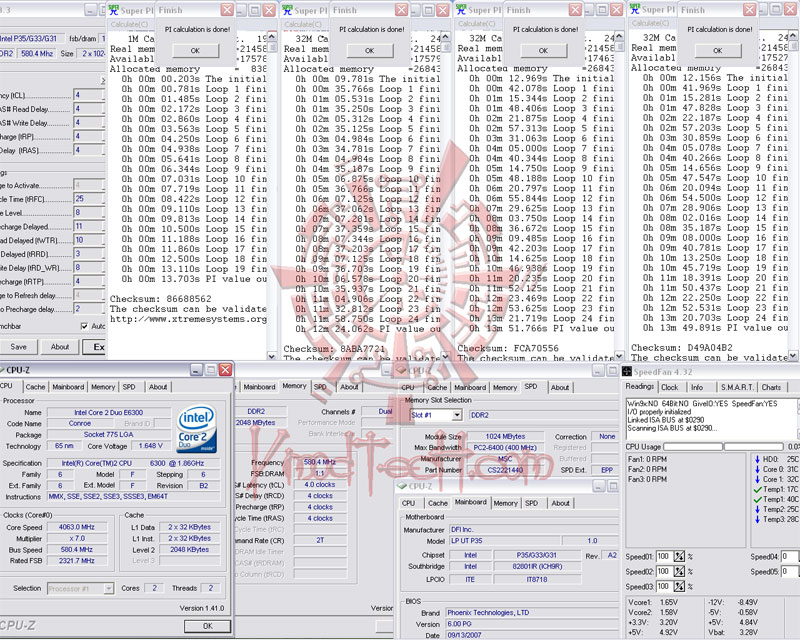Open the tRFC combo box showing 25

[89, 199]
